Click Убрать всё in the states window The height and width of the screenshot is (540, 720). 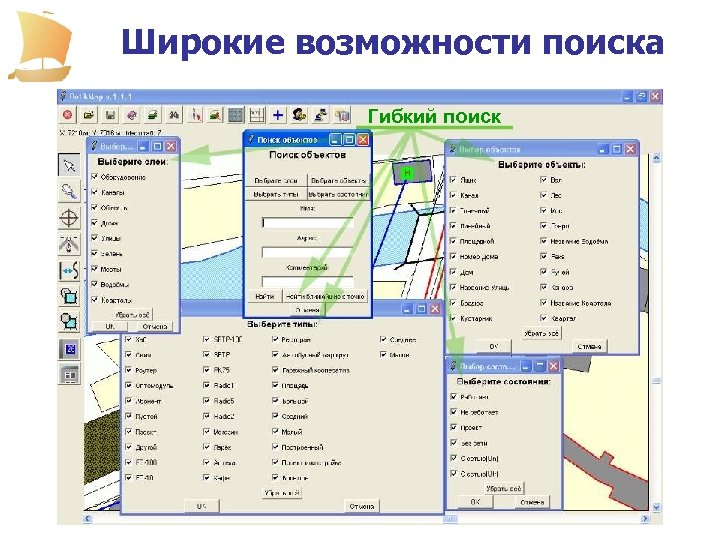[x=504, y=489]
